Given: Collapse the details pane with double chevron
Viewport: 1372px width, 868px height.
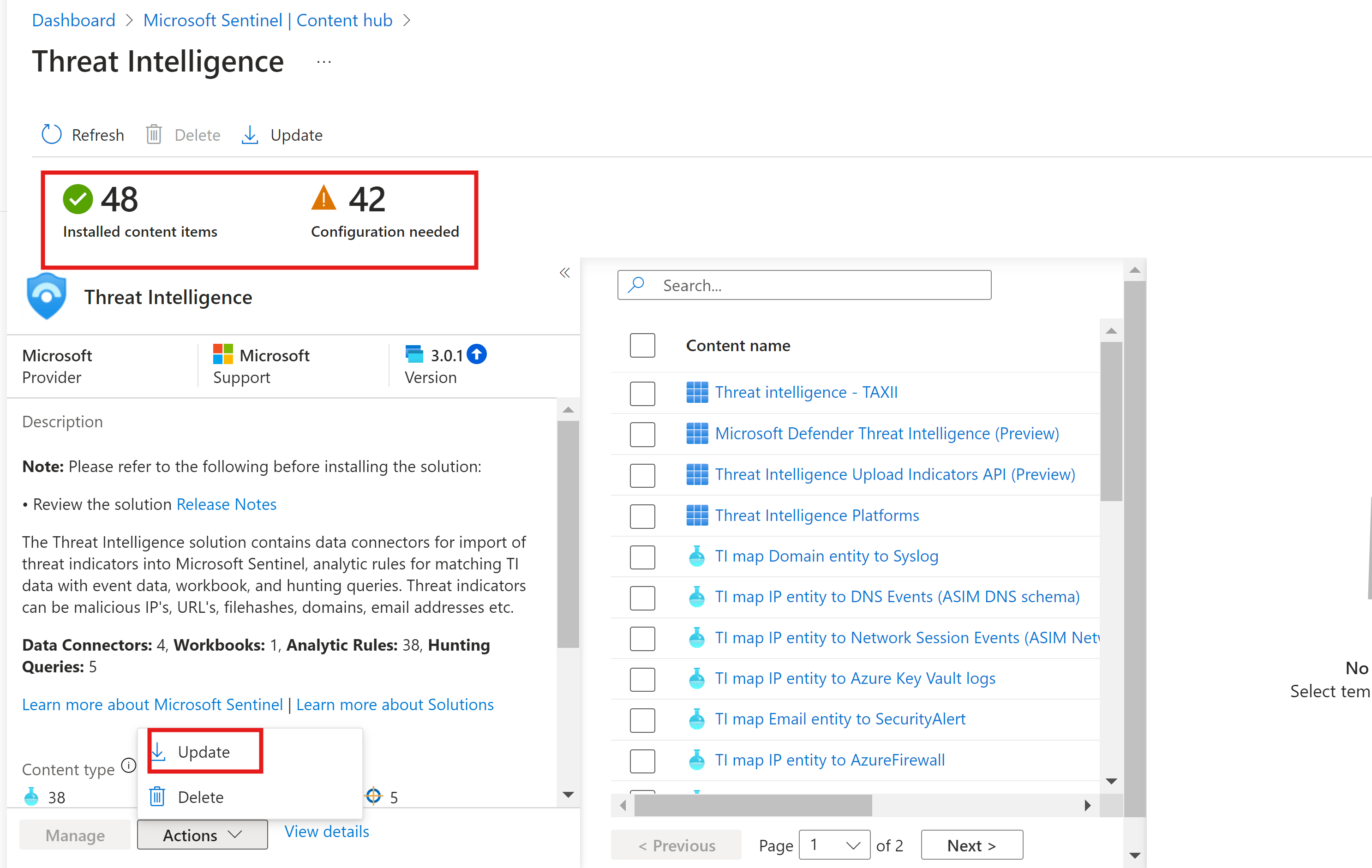Looking at the screenshot, I should 565,273.
